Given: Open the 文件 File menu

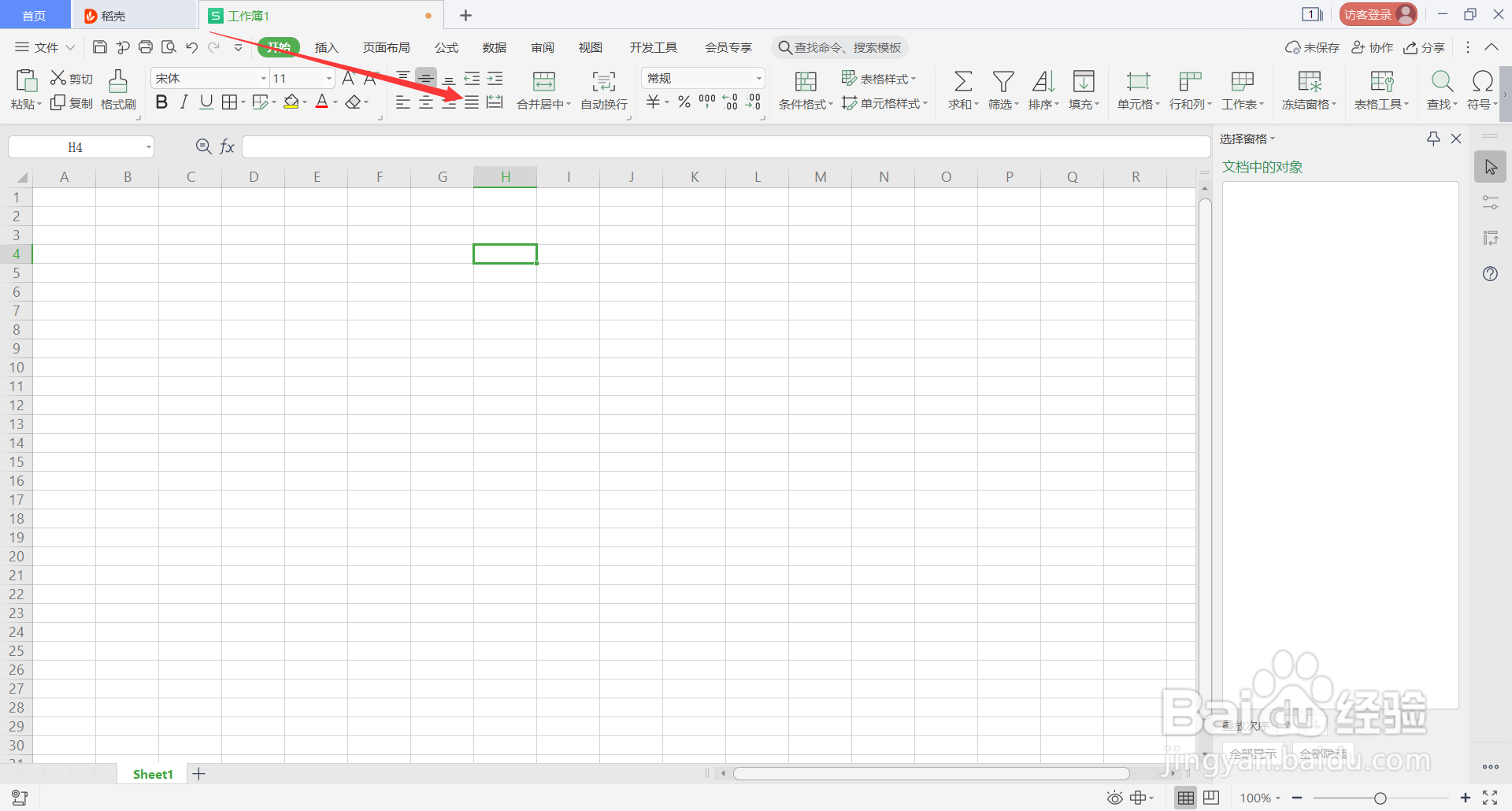Looking at the screenshot, I should [x=45, y=47].
